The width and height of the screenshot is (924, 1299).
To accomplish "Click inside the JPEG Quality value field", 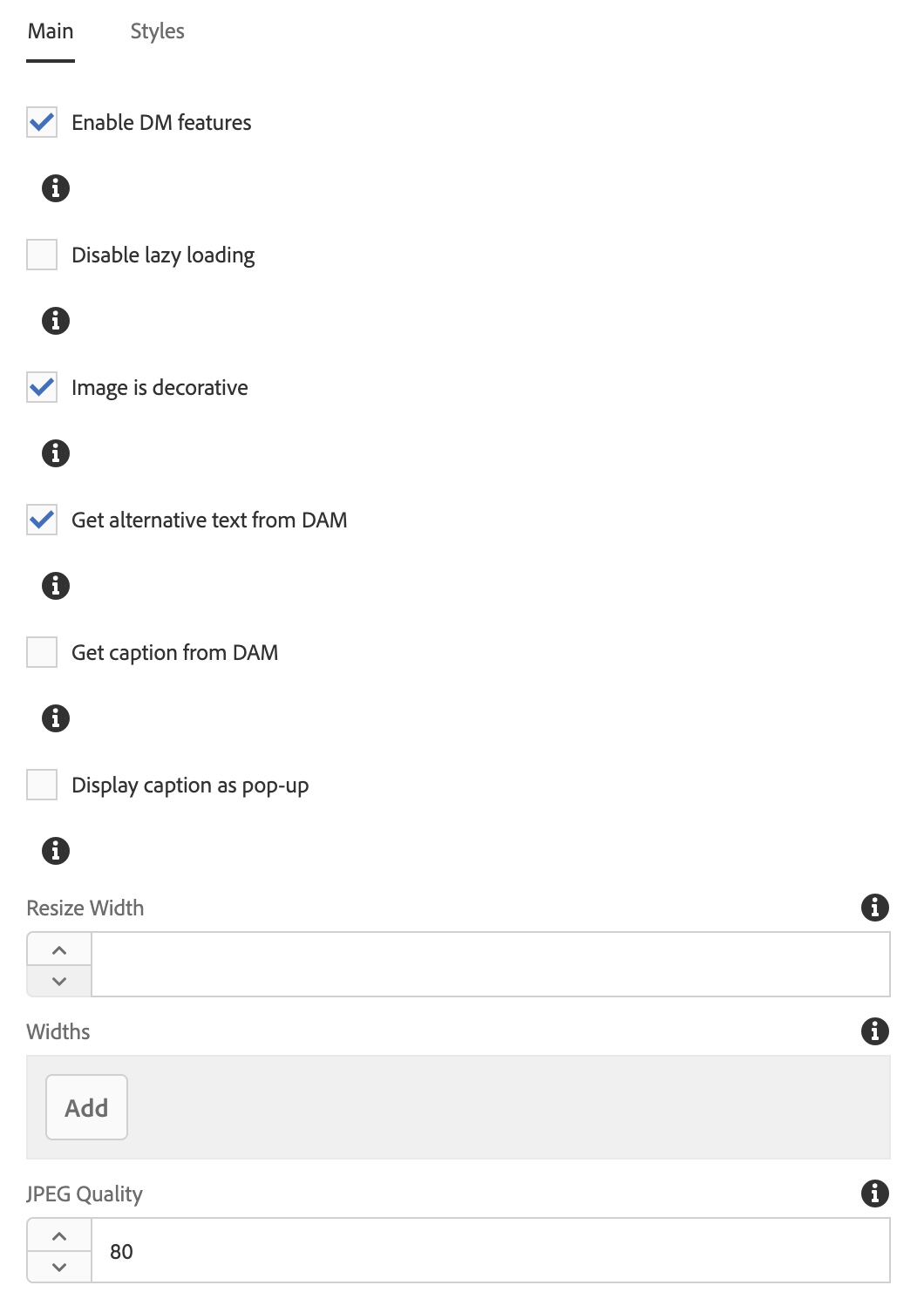I will tap(349, 1250).
